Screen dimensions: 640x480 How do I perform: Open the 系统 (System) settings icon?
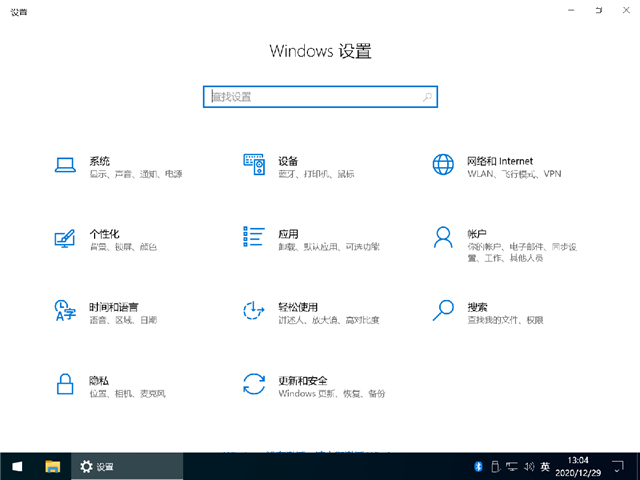pos(65,166)
